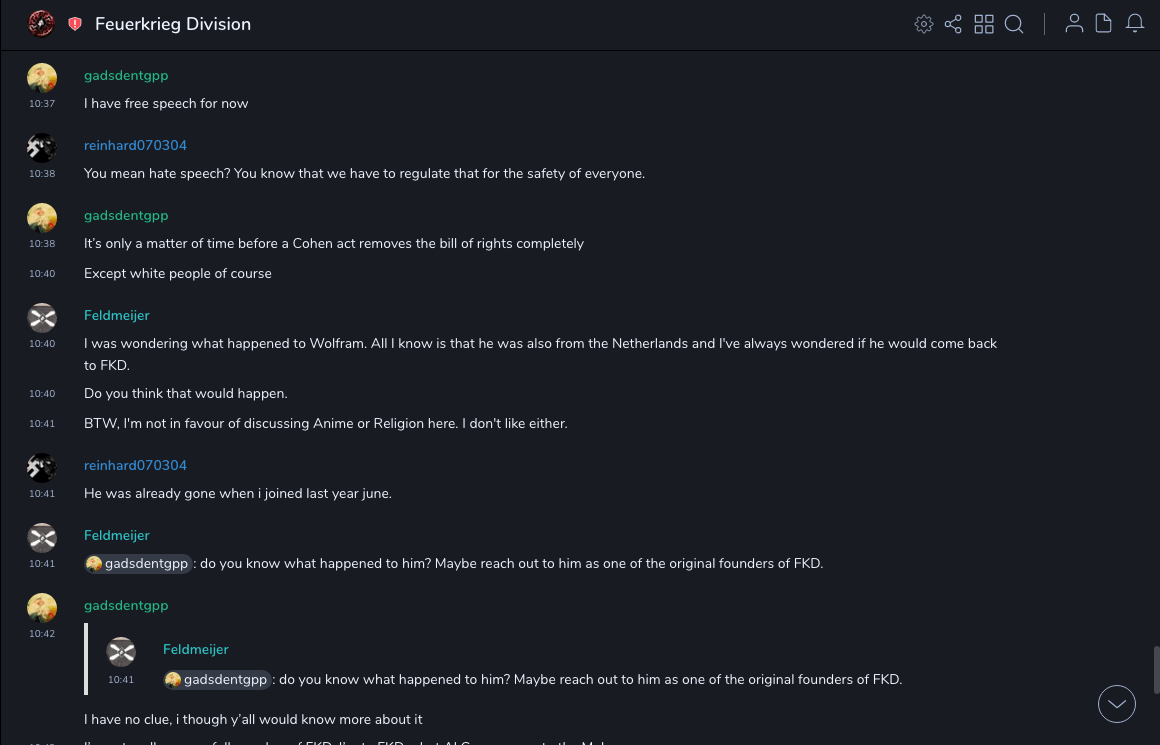Click reinhard070304's avatar beside the 10:38 message
This screenshot has height=745, width=1160.
42,148
